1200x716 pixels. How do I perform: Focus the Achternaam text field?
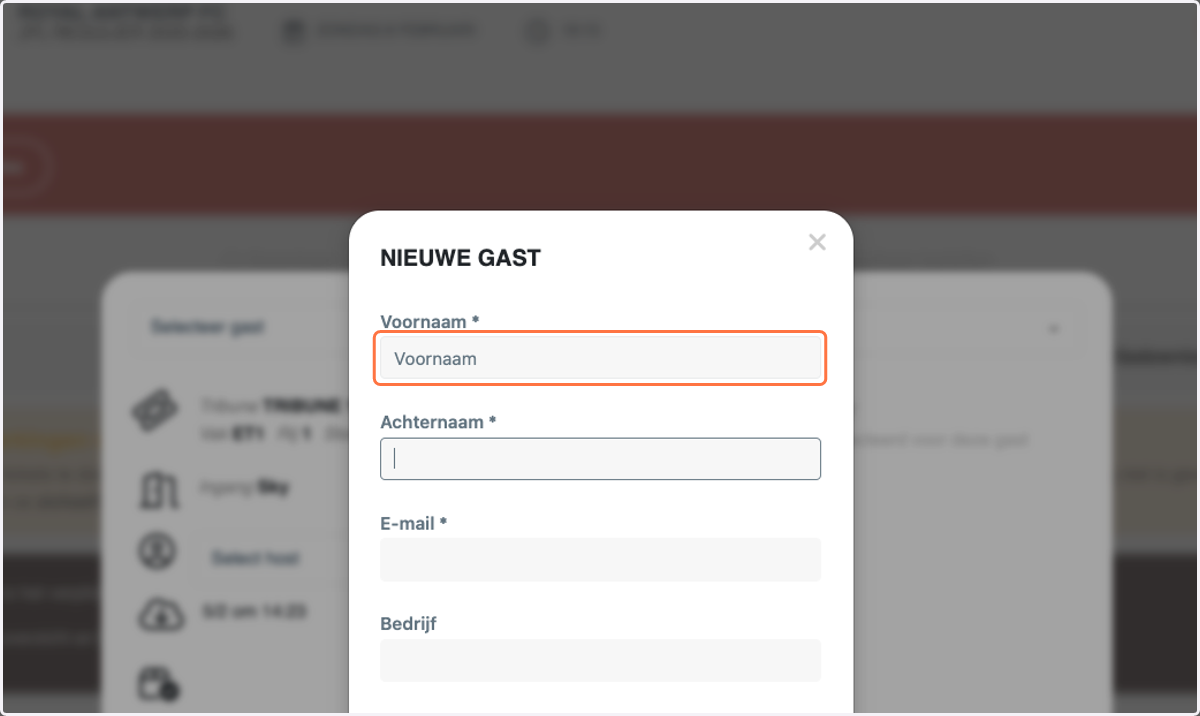(x=600, y=459)
